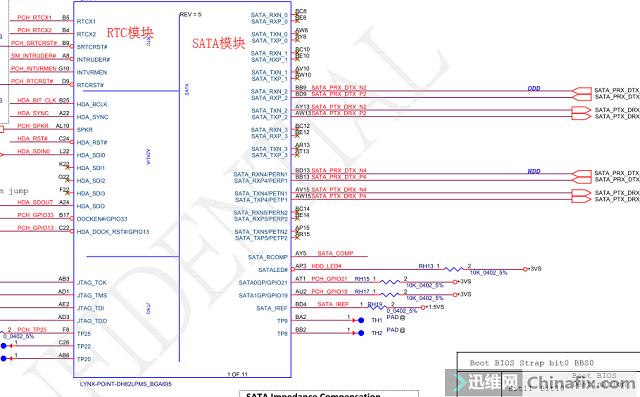Screen dimensions: 640x397
Task: Click the SATA_PTX_DRX_P4 red net label
Action: point(339,196)
